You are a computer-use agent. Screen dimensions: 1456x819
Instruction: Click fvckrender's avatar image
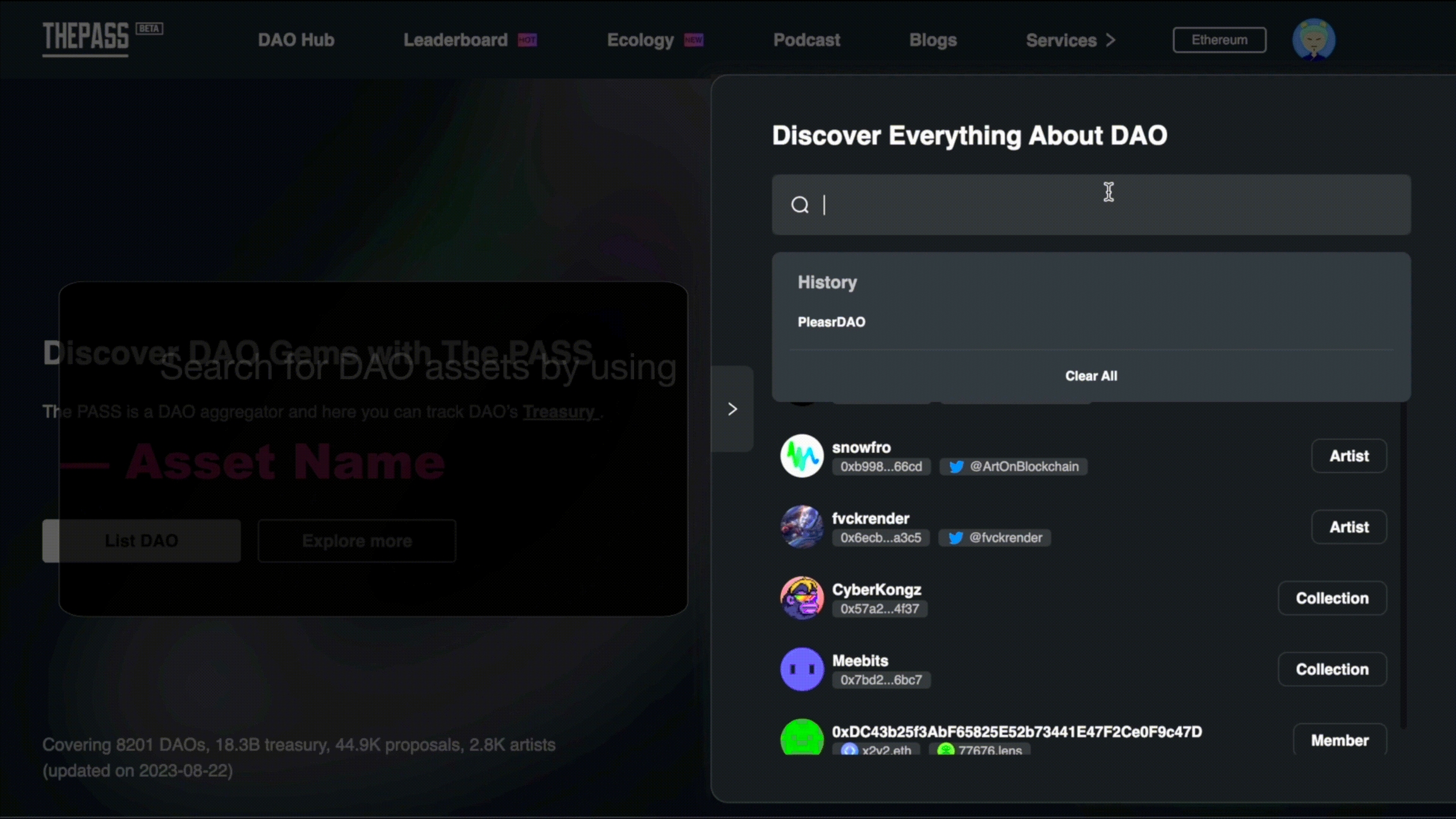tap(801, 526)
